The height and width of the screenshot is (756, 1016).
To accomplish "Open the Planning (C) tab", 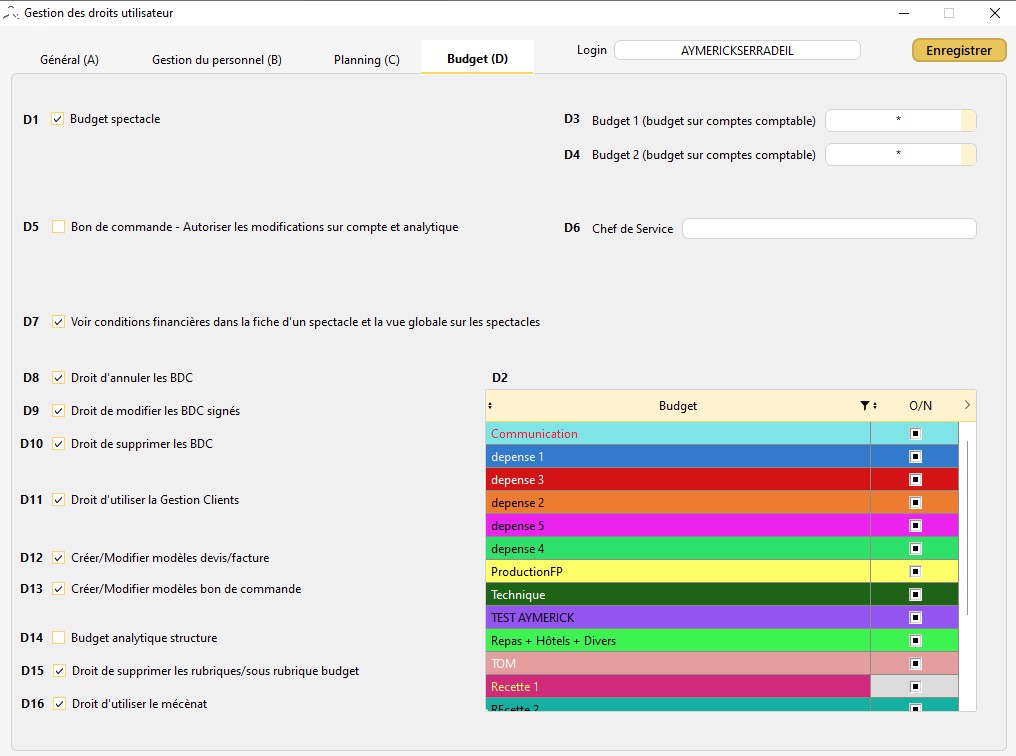I will (x=366, y=60).
